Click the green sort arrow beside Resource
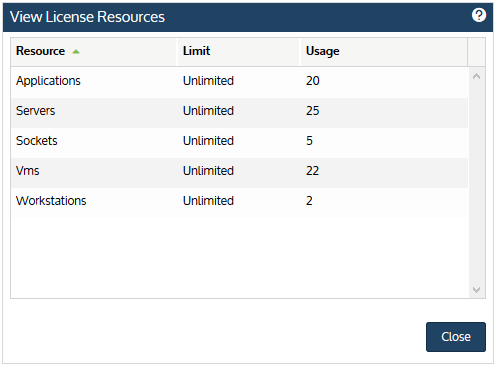This screenshot has height=366, width=497. (76, 52)
